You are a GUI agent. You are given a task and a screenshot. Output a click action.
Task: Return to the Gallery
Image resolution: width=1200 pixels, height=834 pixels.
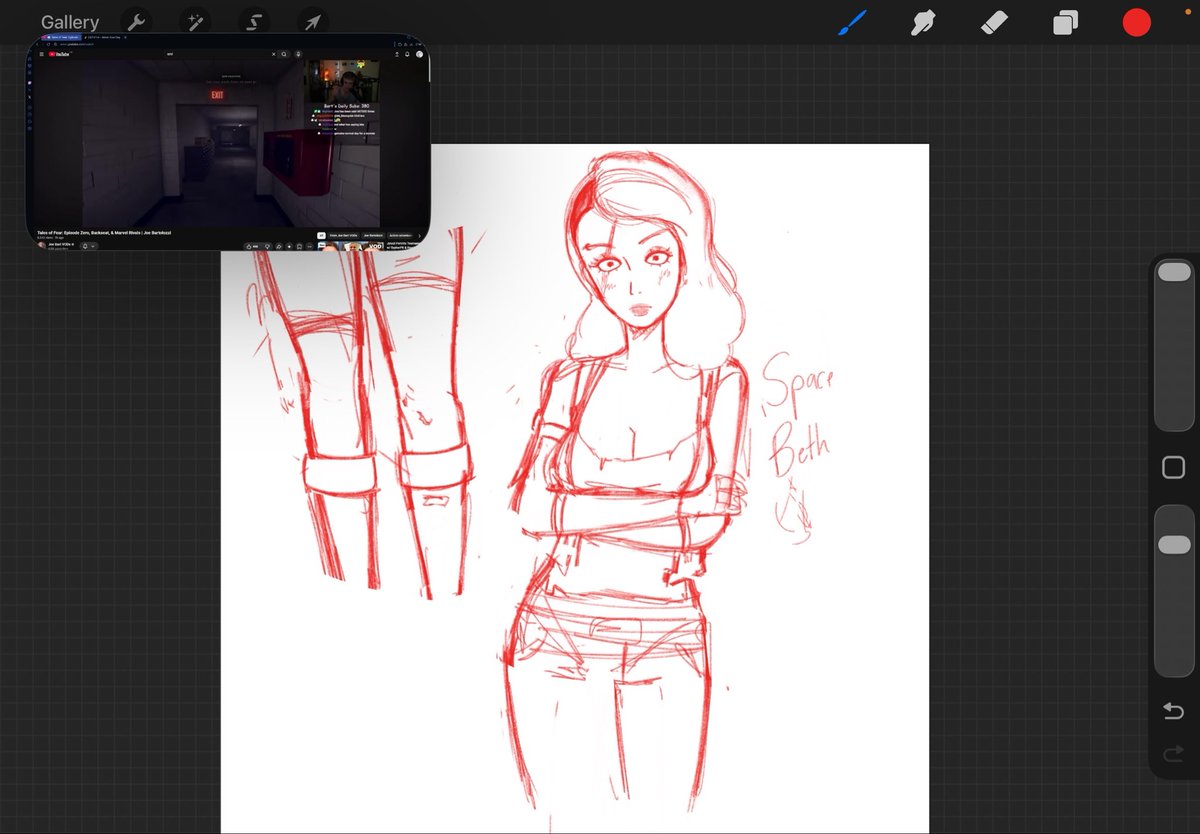click(x=70, y=22)
